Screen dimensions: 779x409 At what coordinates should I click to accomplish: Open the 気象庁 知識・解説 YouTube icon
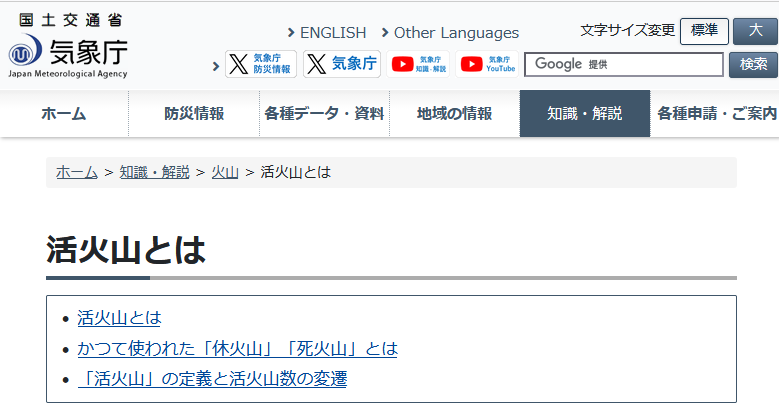coord(418,64)
